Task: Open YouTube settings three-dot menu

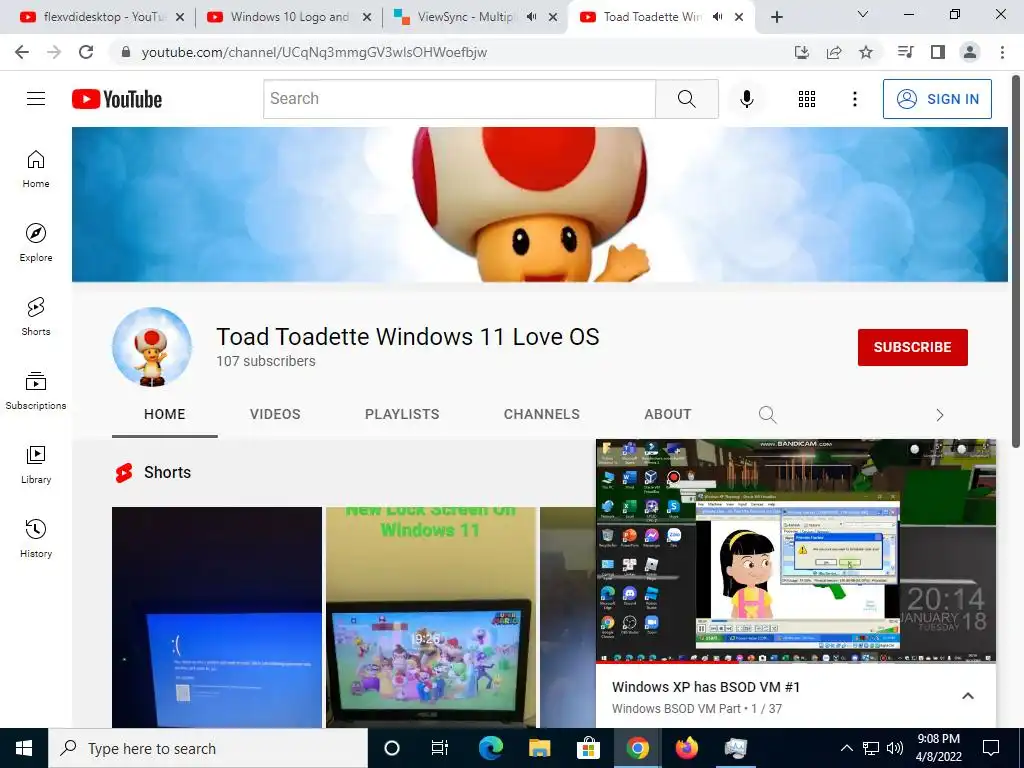Action: point(854,99)
